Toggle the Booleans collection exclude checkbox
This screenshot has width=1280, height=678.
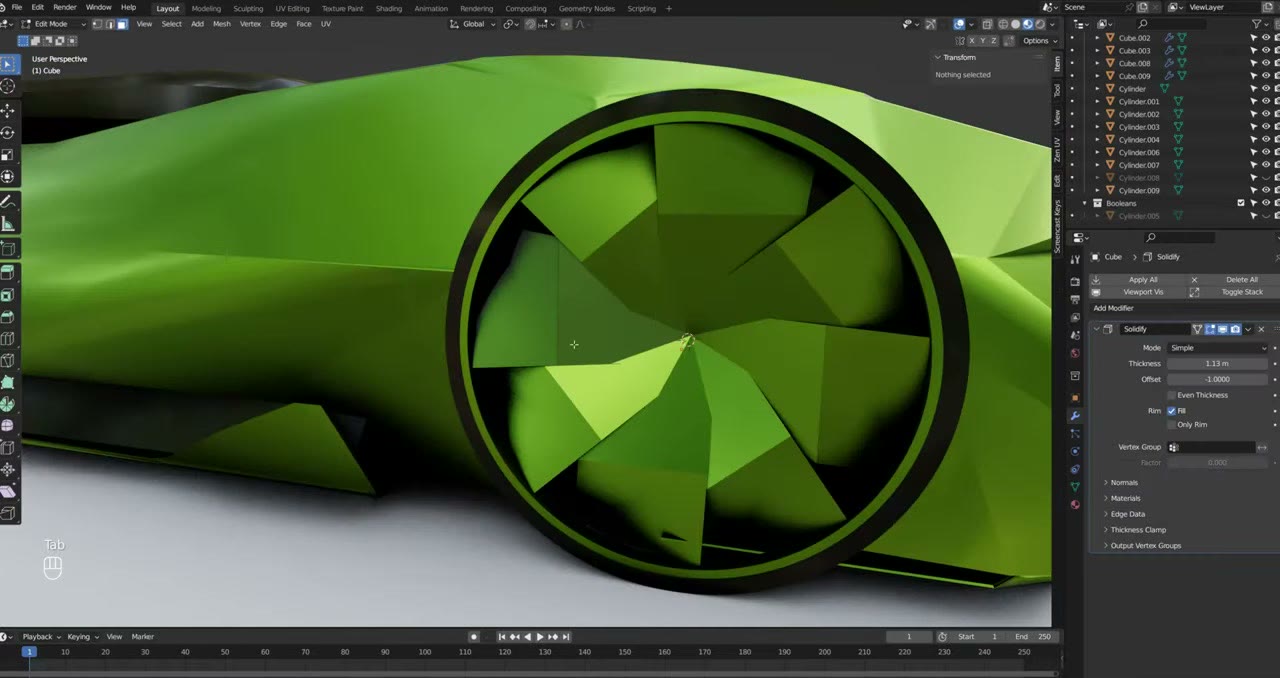coord(1241,203)
